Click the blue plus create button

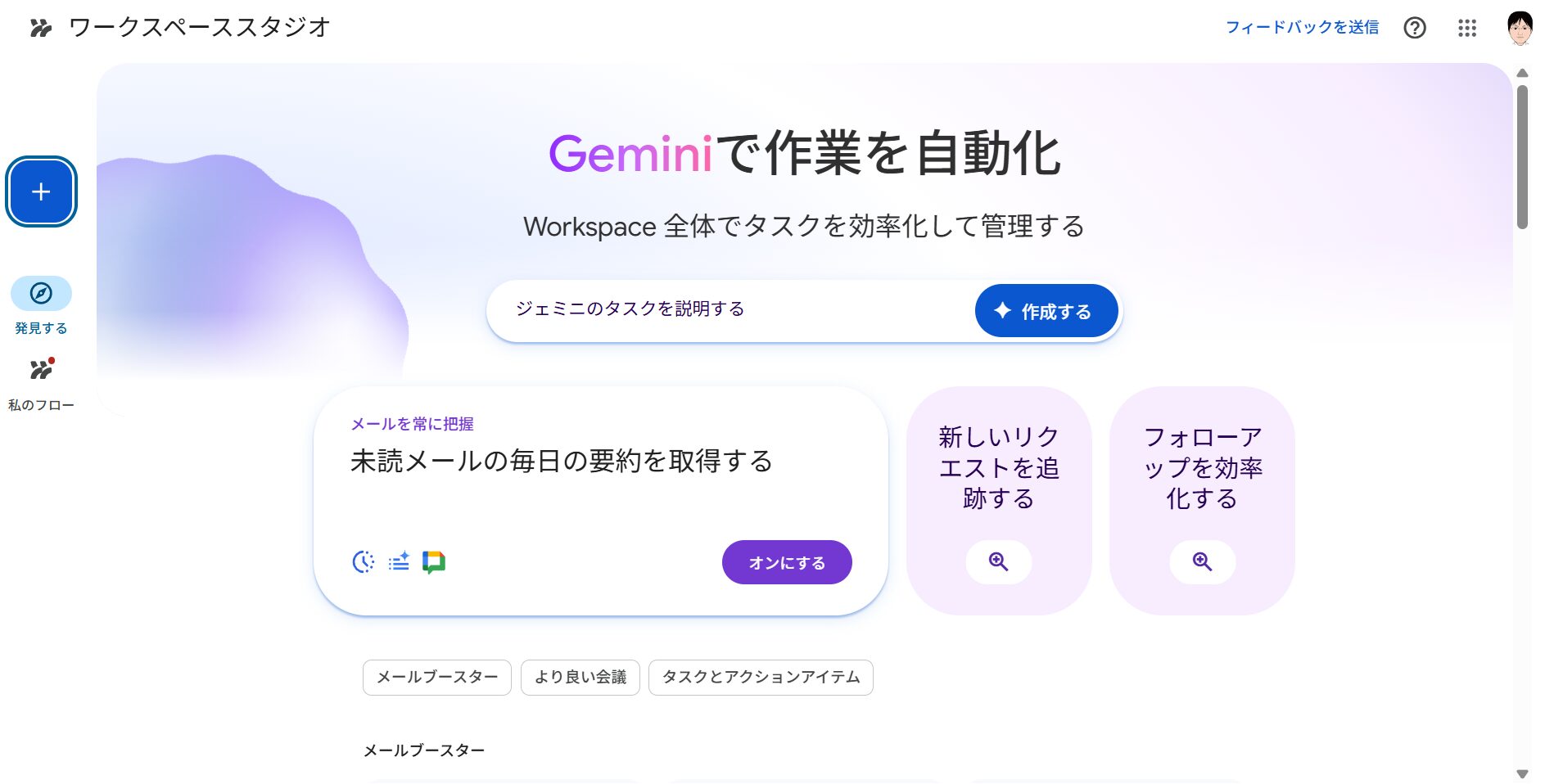pos(41,191)
